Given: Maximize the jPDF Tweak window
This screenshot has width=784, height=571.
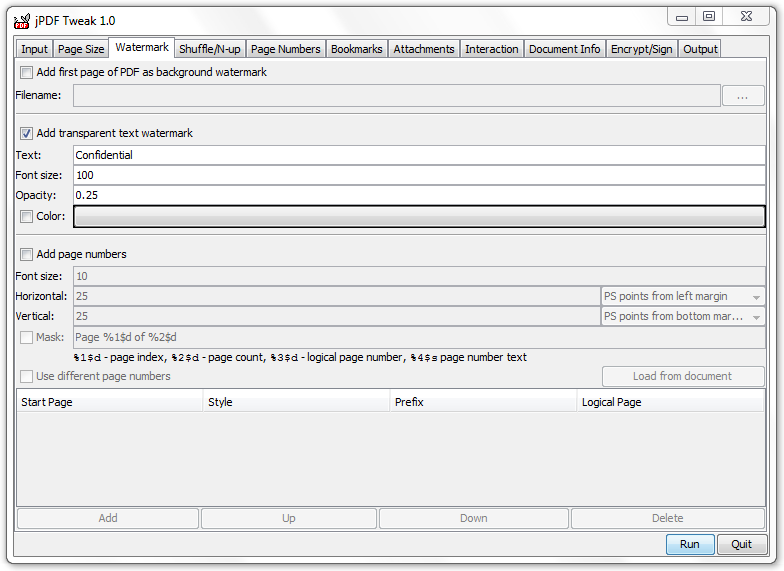Looking at the screenshot, I should click(709, 16).
